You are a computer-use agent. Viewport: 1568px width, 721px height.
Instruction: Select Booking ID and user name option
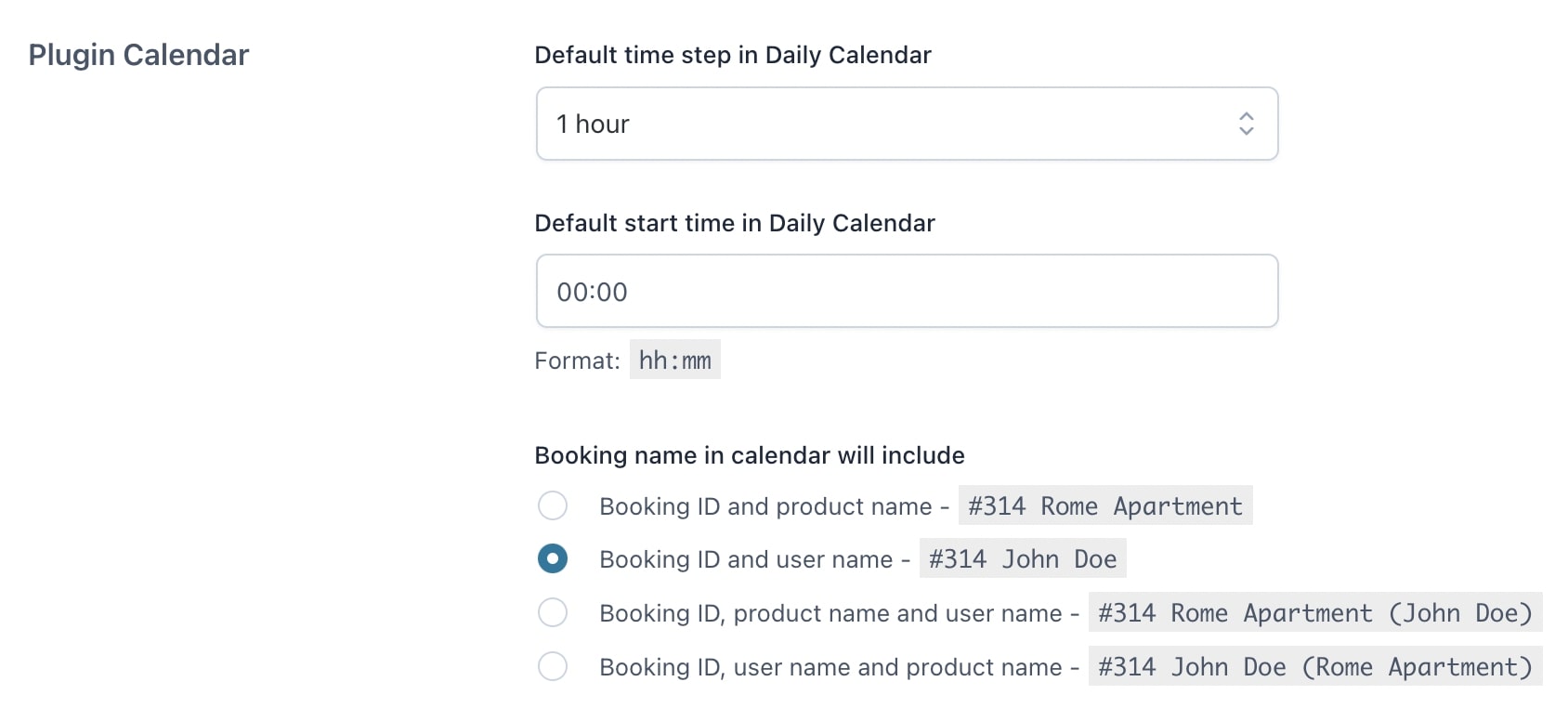(553, 558)
